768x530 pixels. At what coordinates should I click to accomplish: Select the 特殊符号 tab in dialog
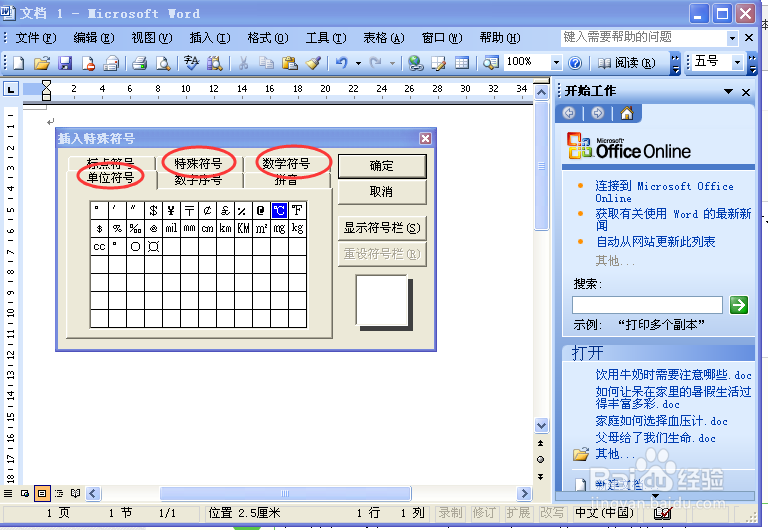[198, 163]
